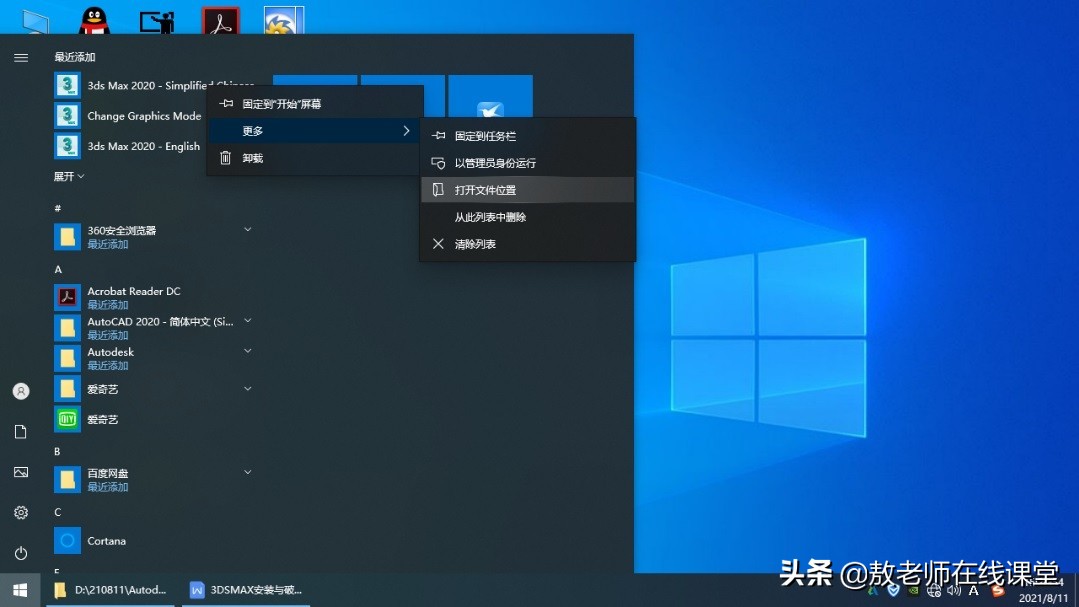Launch AutoCAD 2020 简体中文
Image resolution: width=1079 pixels, height=607 pixels.
tap(140, 322)
